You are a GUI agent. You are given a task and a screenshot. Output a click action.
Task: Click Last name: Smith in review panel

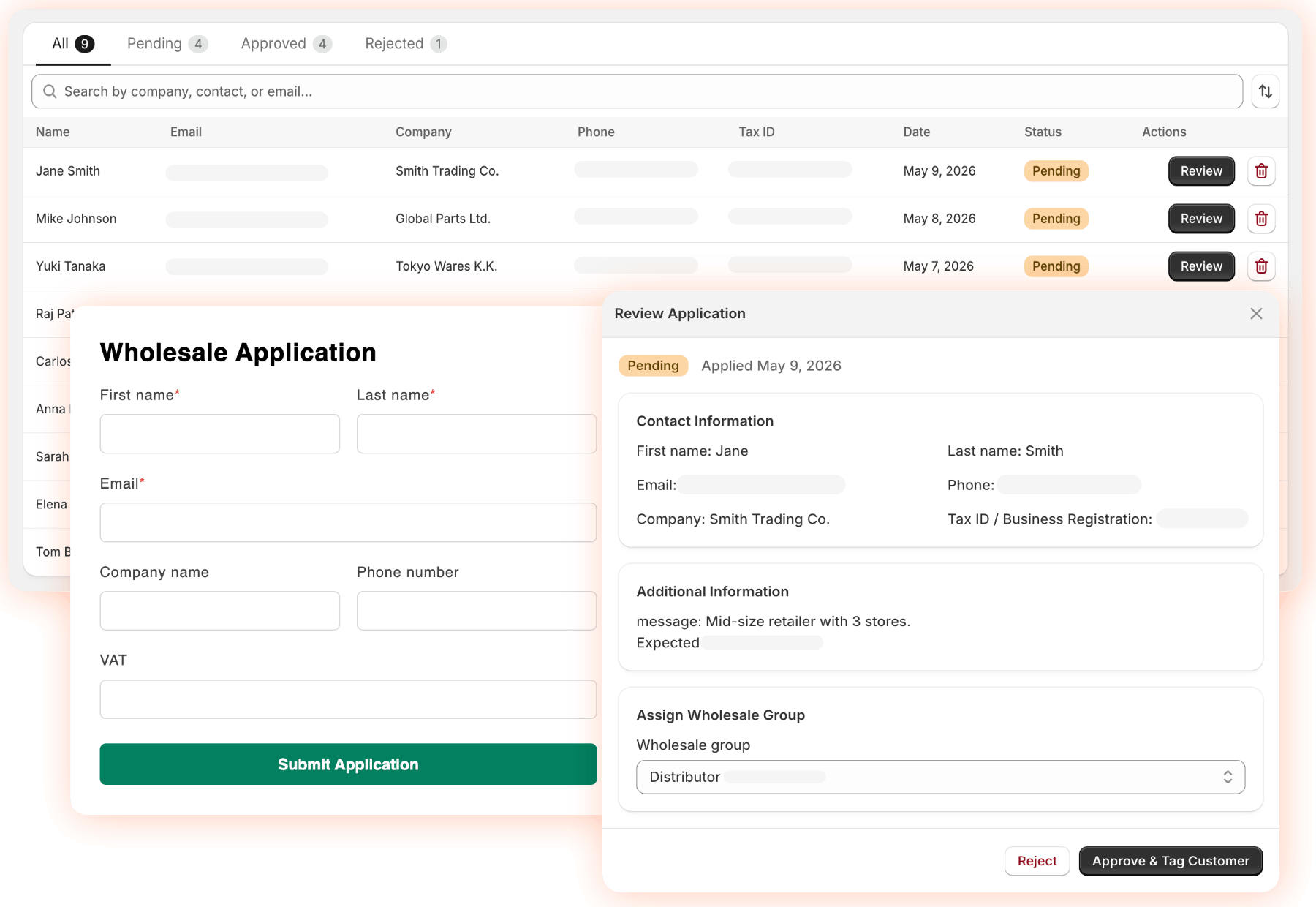pos(1005,451)
